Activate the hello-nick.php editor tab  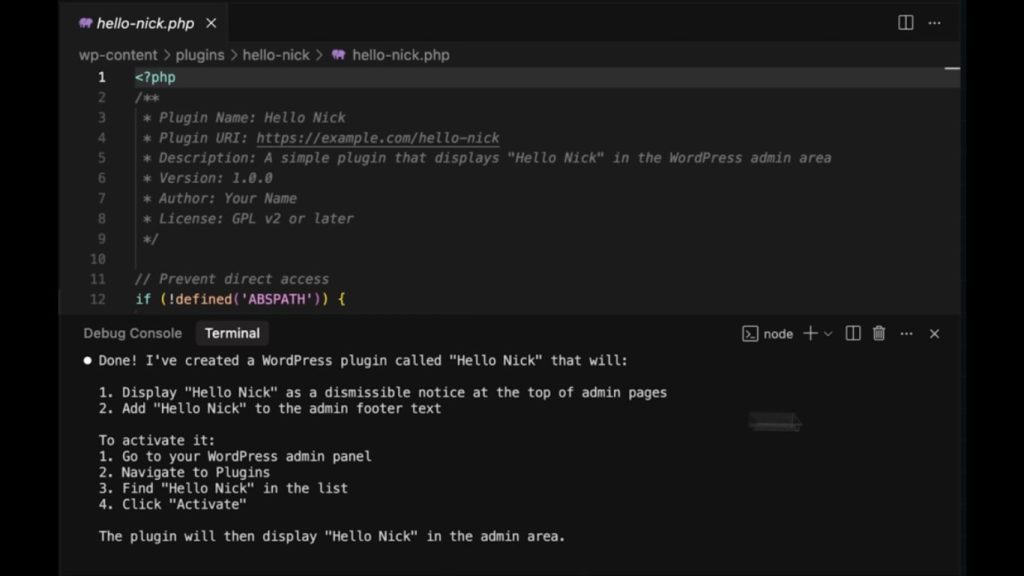pyautogui.click(x=145, y=23)
